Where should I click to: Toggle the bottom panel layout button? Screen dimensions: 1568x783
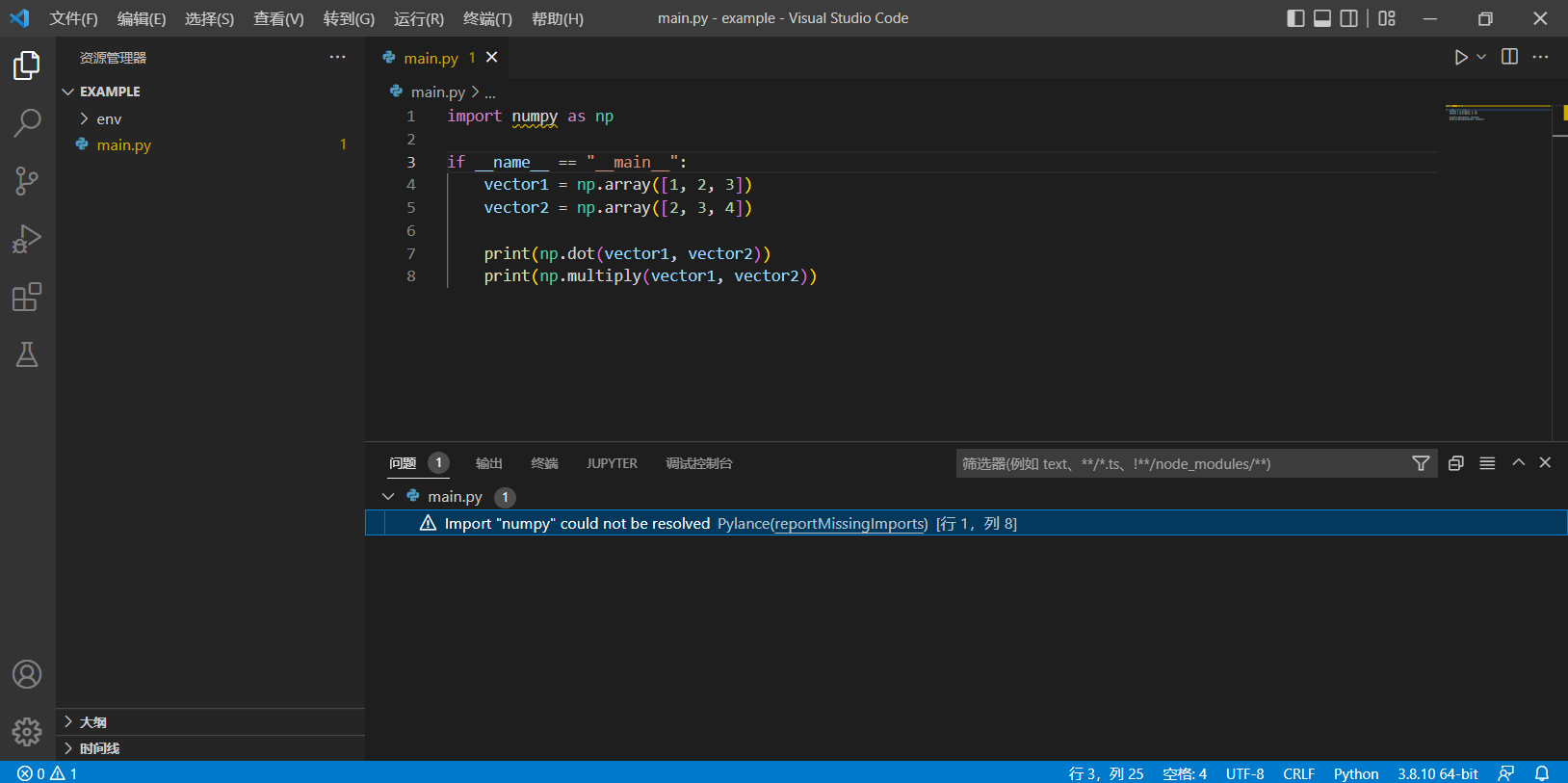pos(1322,18)
